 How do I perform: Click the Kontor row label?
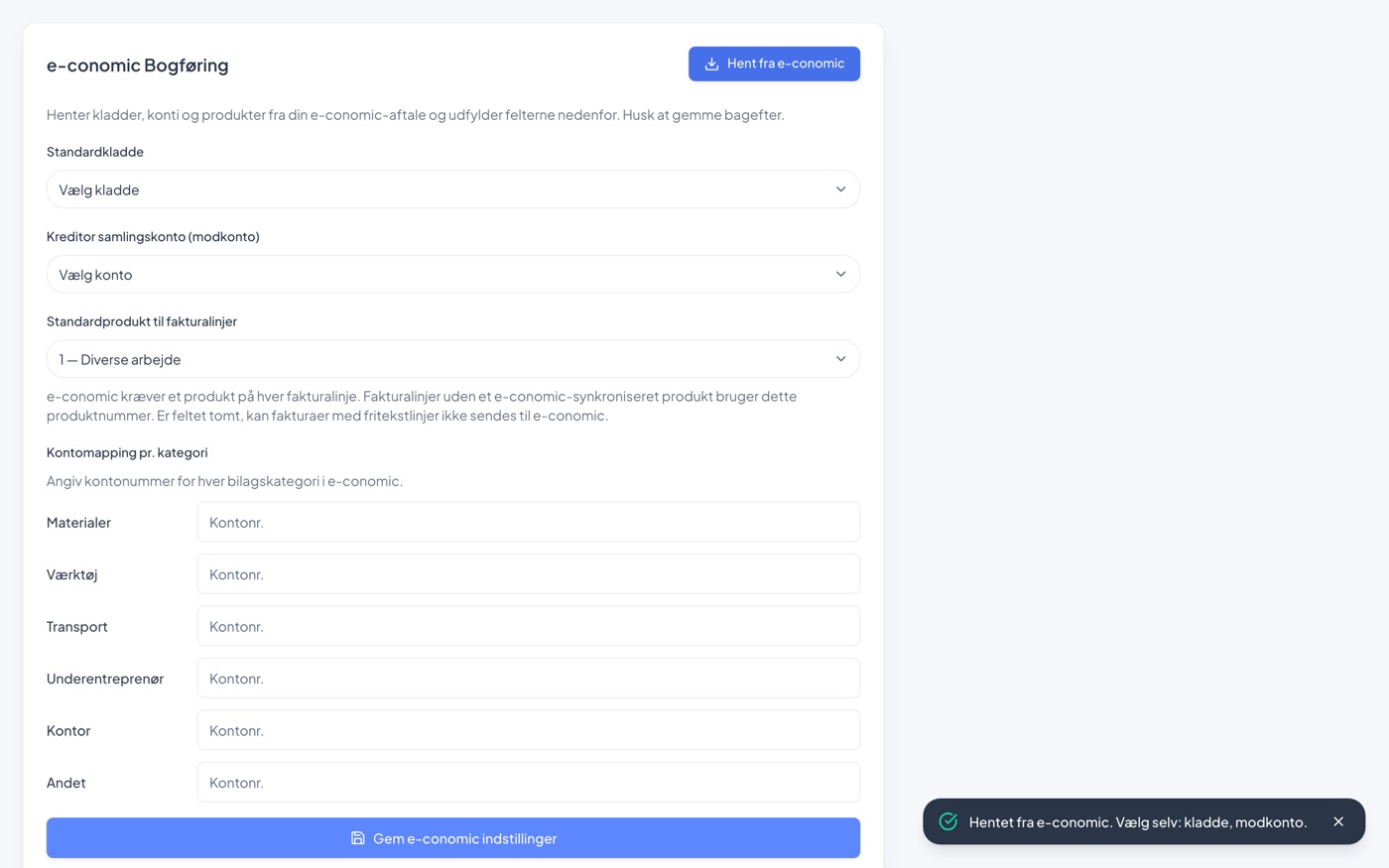(x=68, y=731)
